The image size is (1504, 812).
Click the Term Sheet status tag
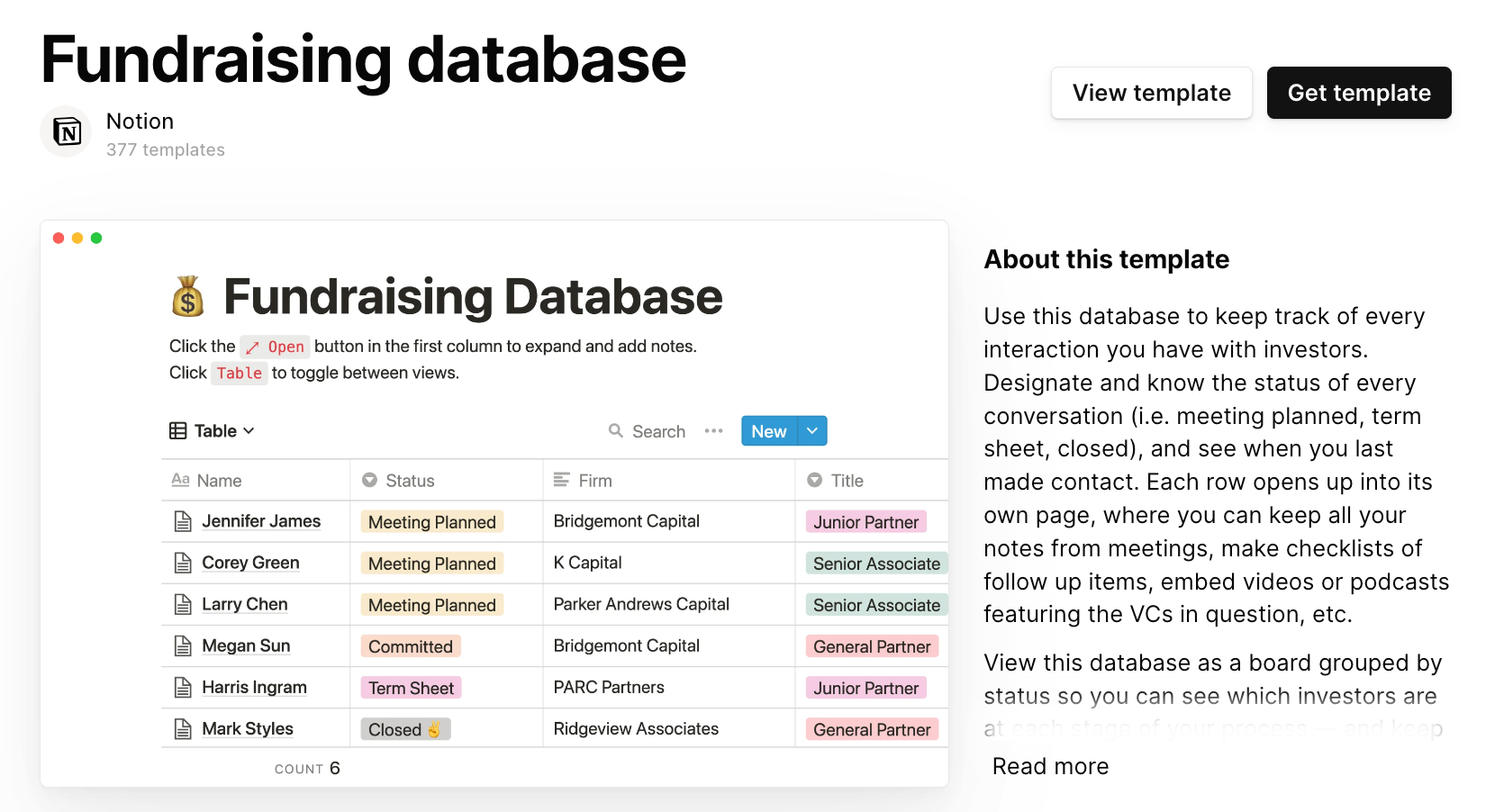[411, 688]
